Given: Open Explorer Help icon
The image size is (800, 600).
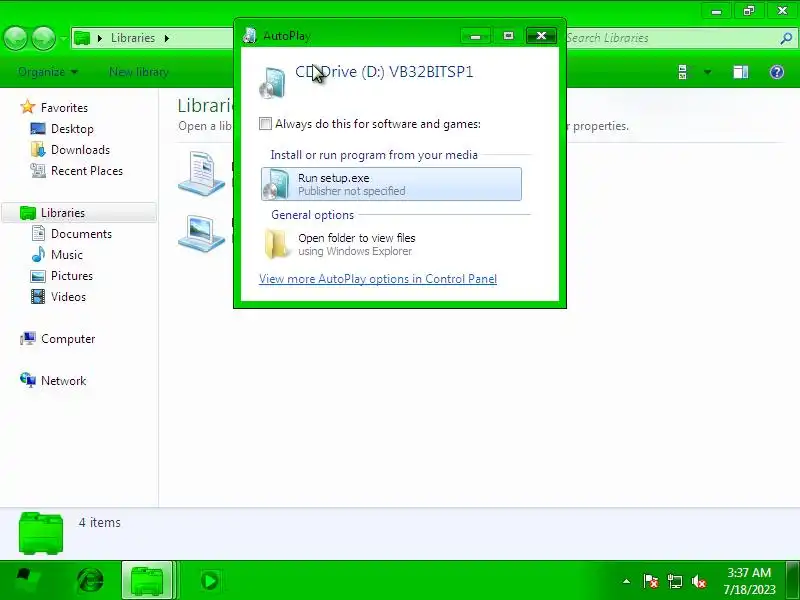Looking at the screenshot, I should coord(777,72).
